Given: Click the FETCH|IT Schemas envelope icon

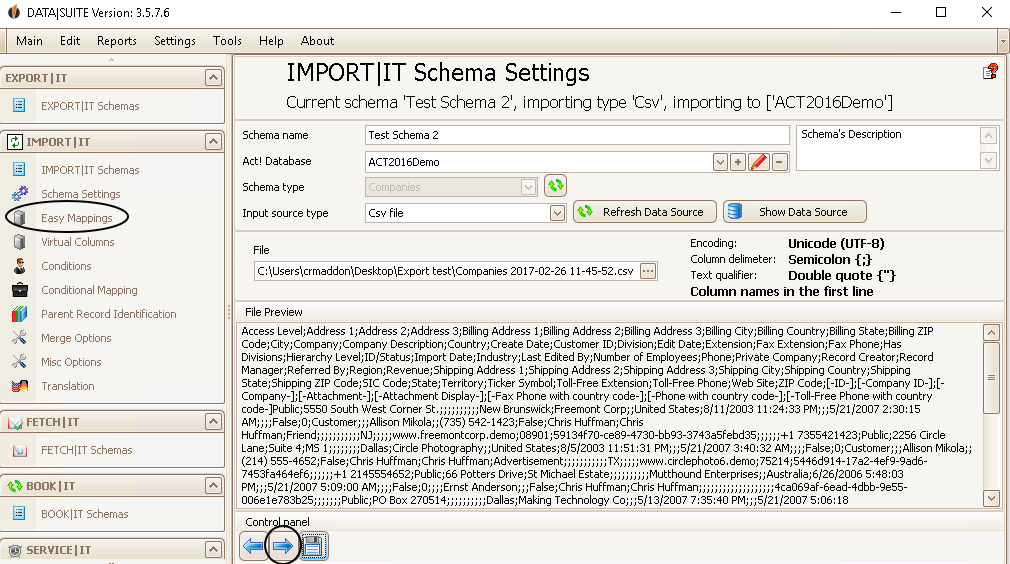Looking at the screenshot, I should pyautogui.click(x=19, y=450).
